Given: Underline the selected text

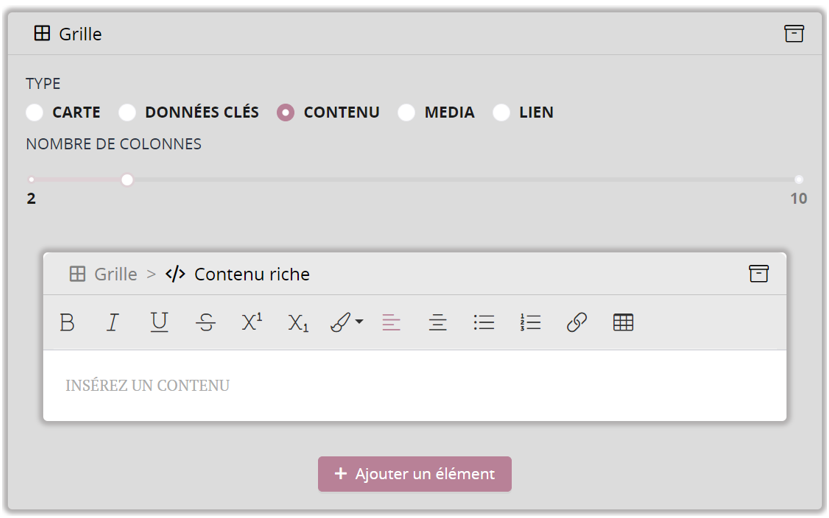Looking at the screenshot, I should 159,322.
